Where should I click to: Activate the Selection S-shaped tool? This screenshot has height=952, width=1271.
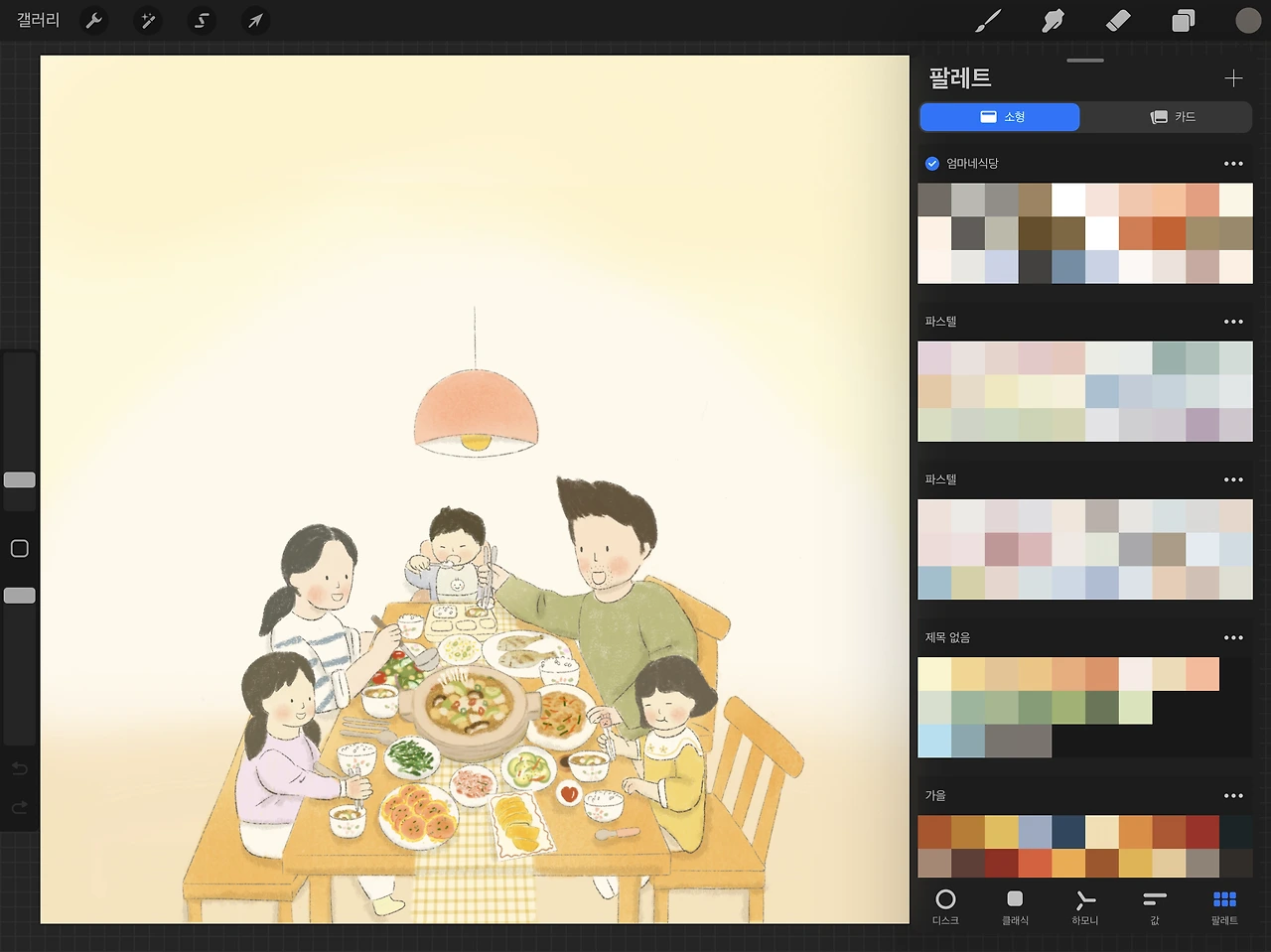pos(202,20)
